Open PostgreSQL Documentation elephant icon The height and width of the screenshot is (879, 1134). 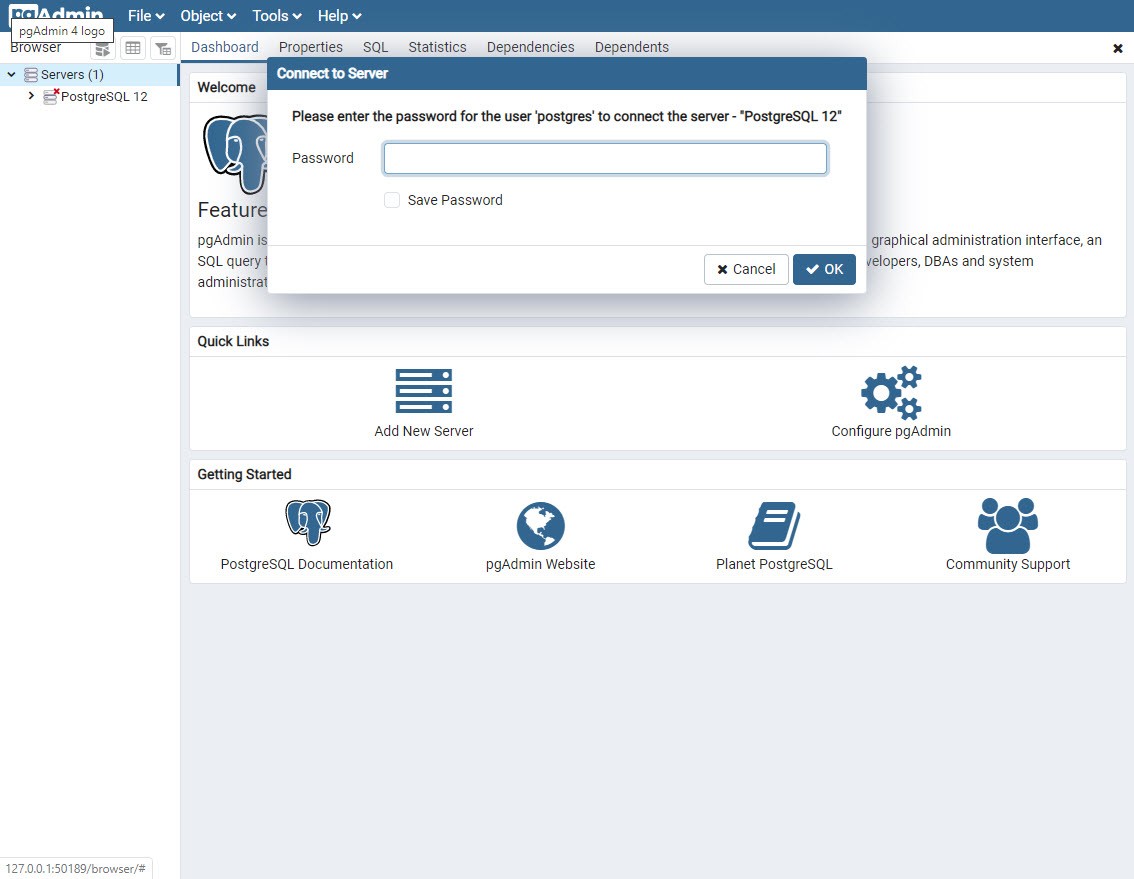307,522
